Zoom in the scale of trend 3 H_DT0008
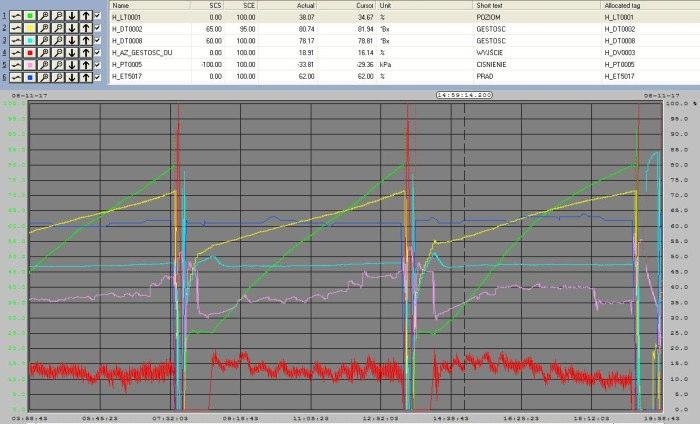This screenshot has height=424, width=700. [44, 41]
